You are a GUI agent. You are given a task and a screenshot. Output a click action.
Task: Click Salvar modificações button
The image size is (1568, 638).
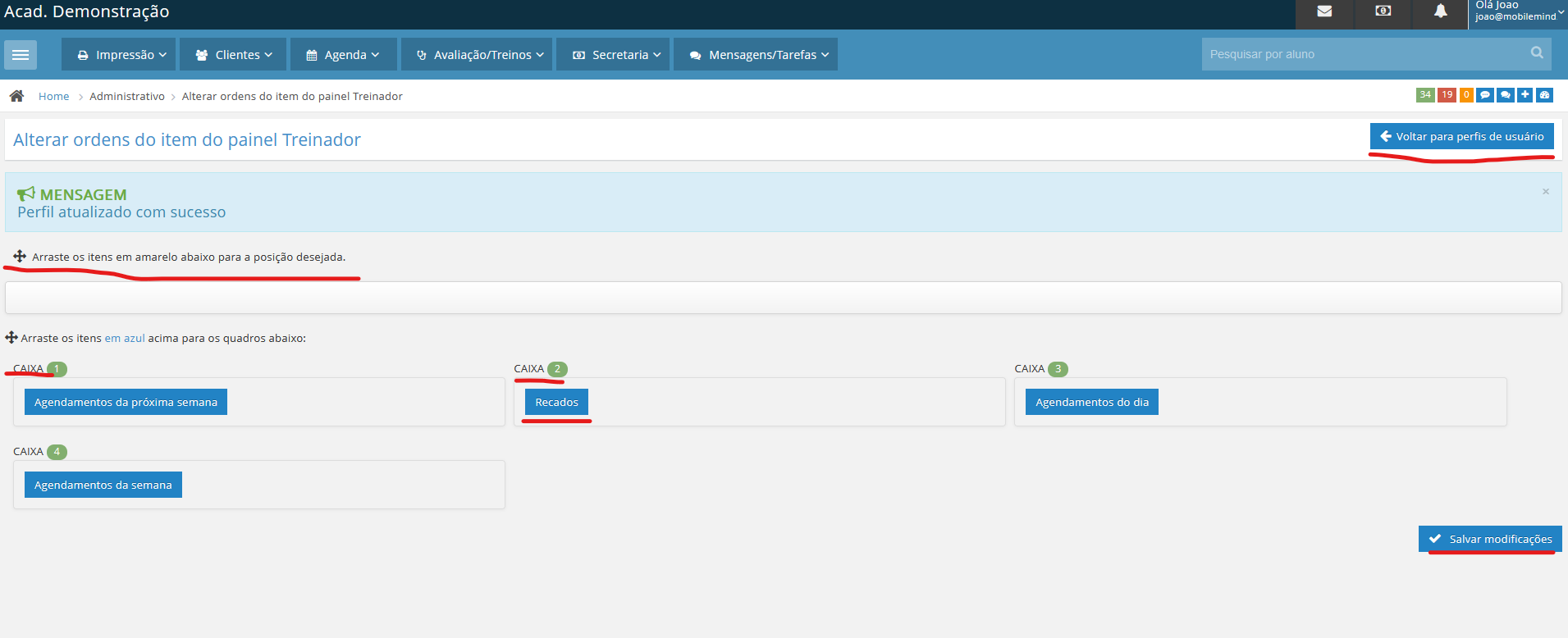coord(1490,539)
